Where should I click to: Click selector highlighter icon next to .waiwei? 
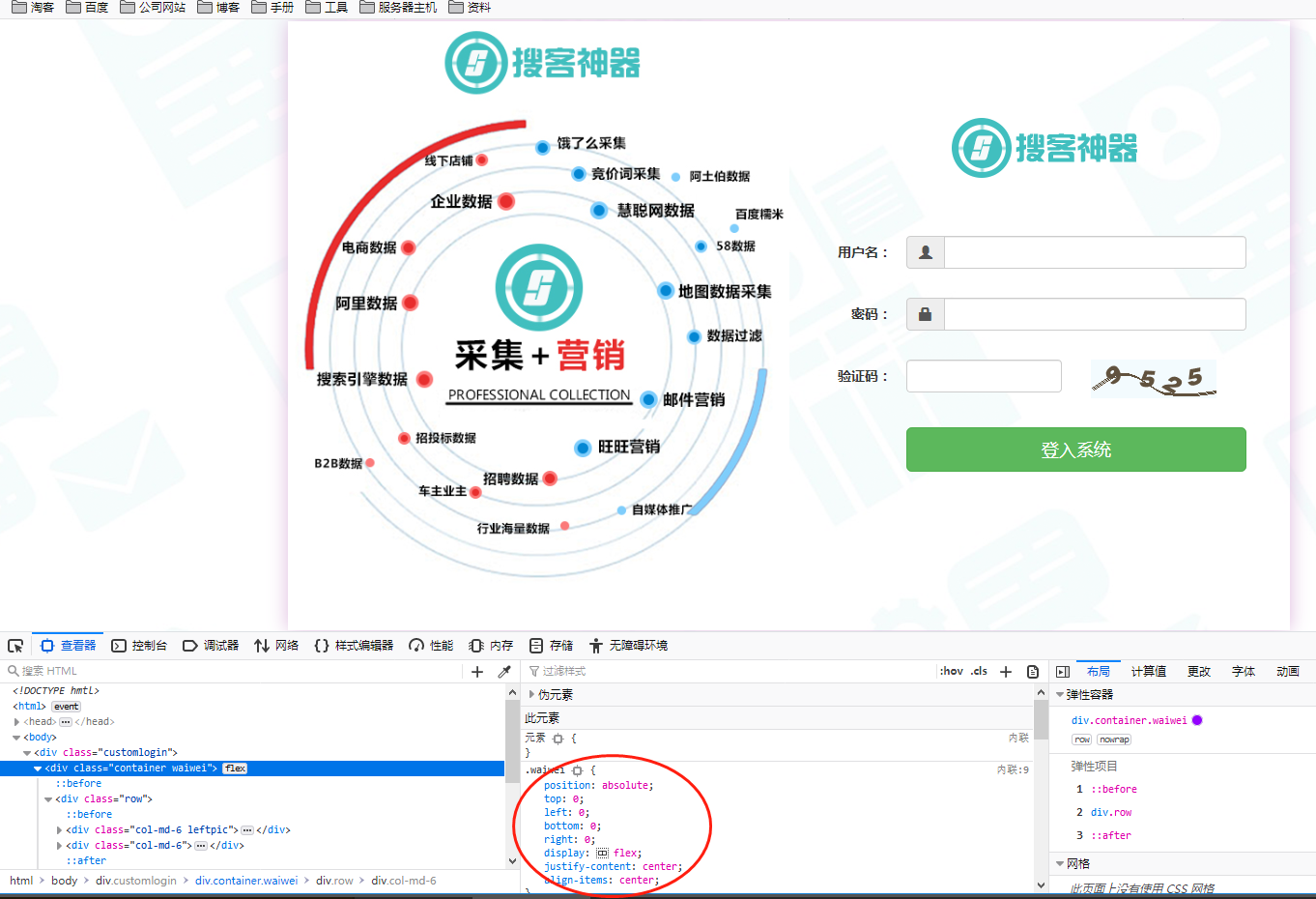point(577,770)
